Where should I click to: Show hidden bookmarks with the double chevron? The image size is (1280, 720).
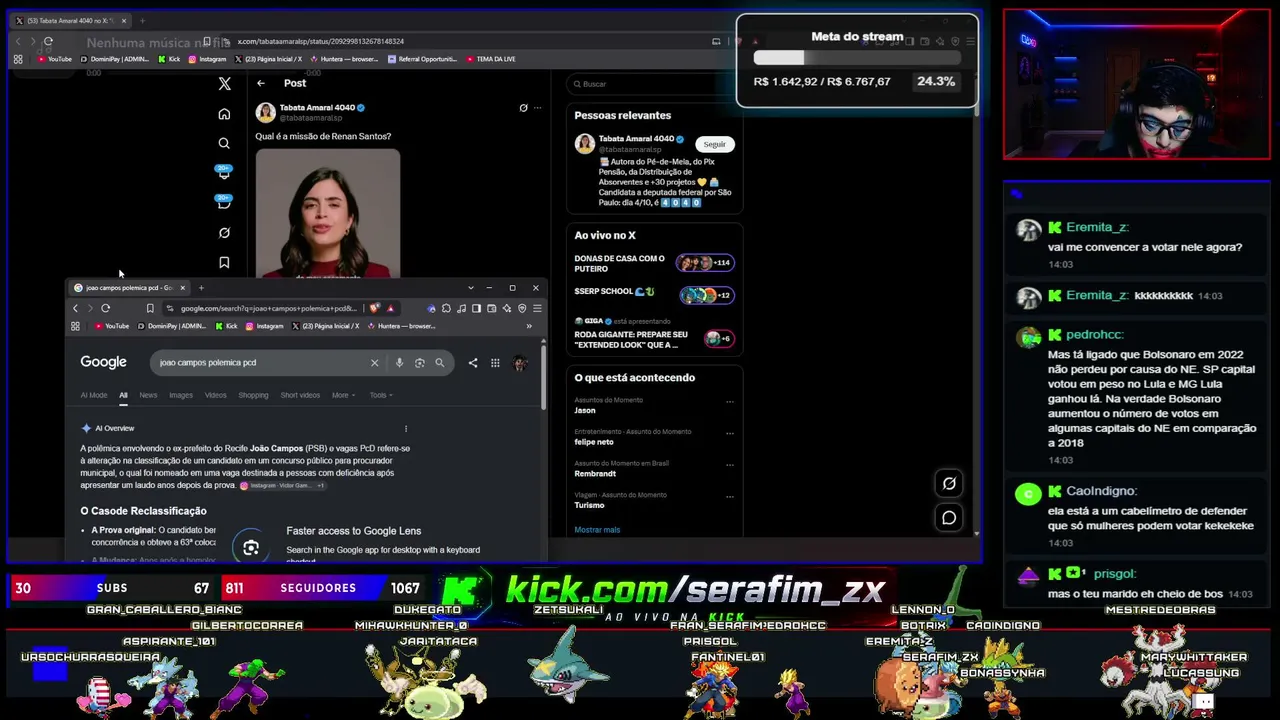(x=529, y=326)
